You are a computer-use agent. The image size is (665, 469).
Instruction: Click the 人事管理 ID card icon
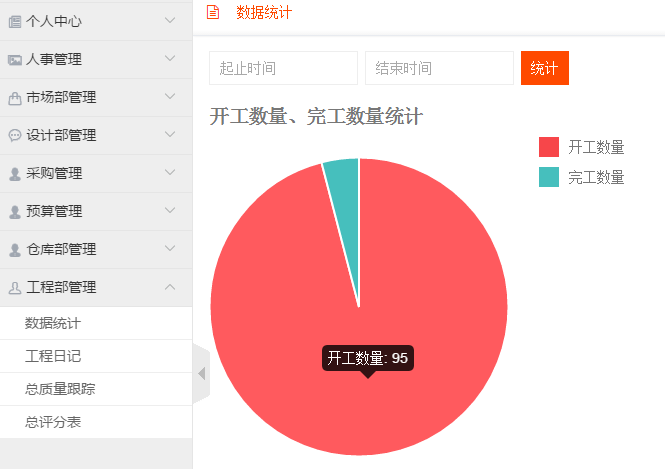(x=14, y=59)
